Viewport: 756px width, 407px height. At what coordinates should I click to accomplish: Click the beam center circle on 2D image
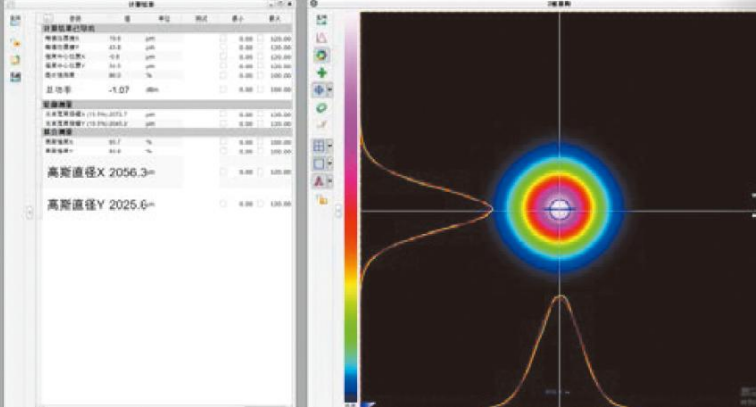click(x=559, y=209)
